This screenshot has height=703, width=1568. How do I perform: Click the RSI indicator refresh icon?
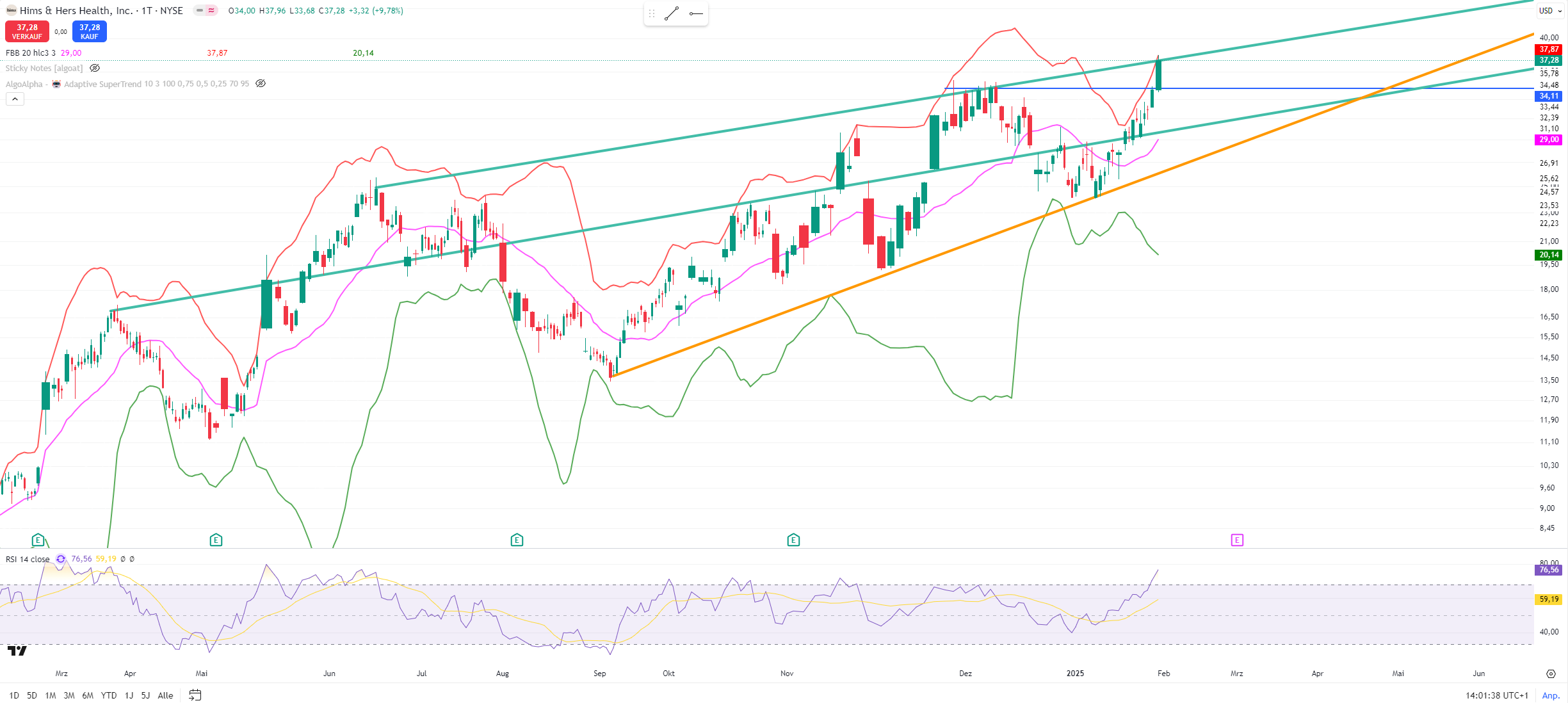click(61, 559)
